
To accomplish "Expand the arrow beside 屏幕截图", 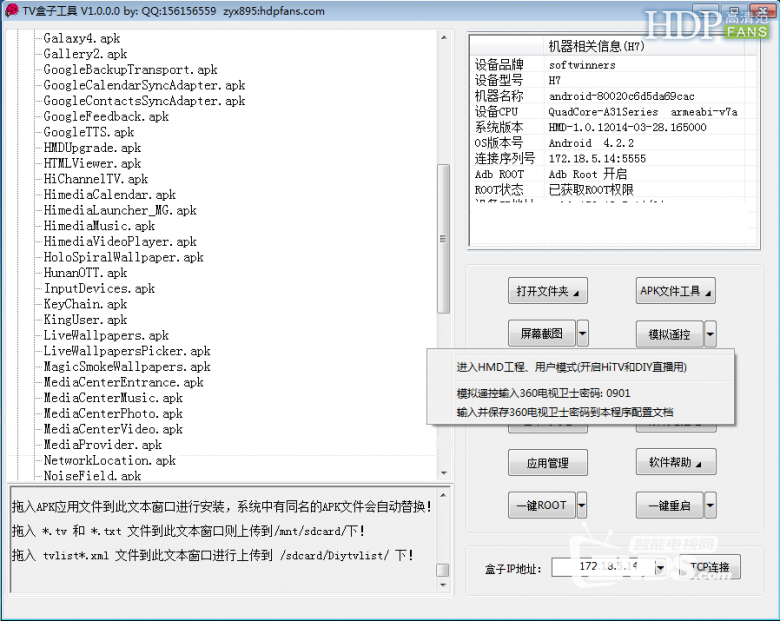I will tap(582, 333).
